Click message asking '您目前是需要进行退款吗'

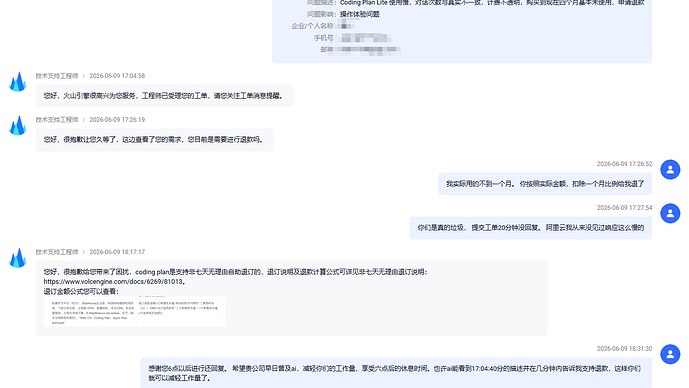coord(155,140)
